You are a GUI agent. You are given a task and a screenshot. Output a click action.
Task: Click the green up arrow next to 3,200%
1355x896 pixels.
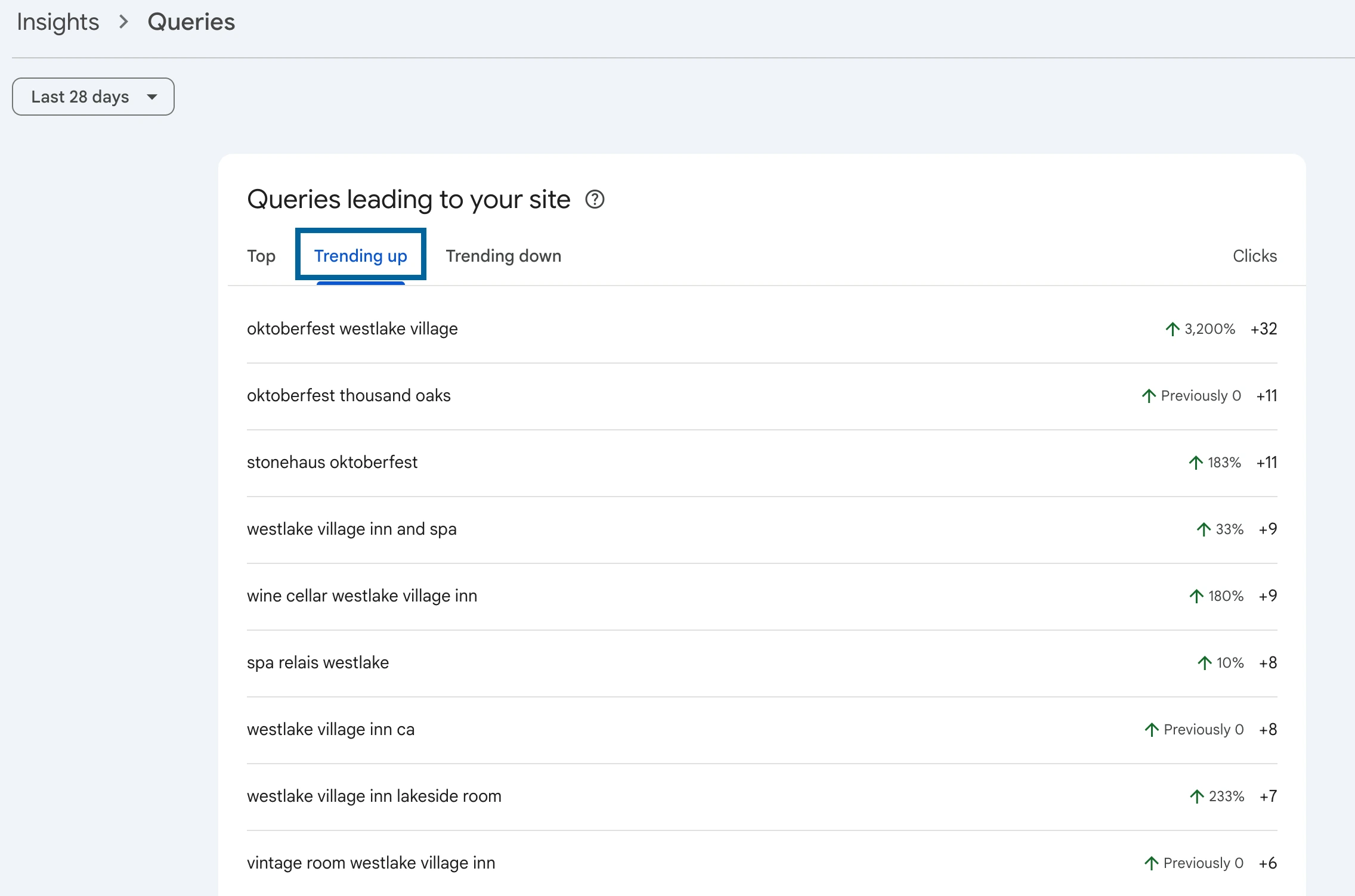point(1173,328)
